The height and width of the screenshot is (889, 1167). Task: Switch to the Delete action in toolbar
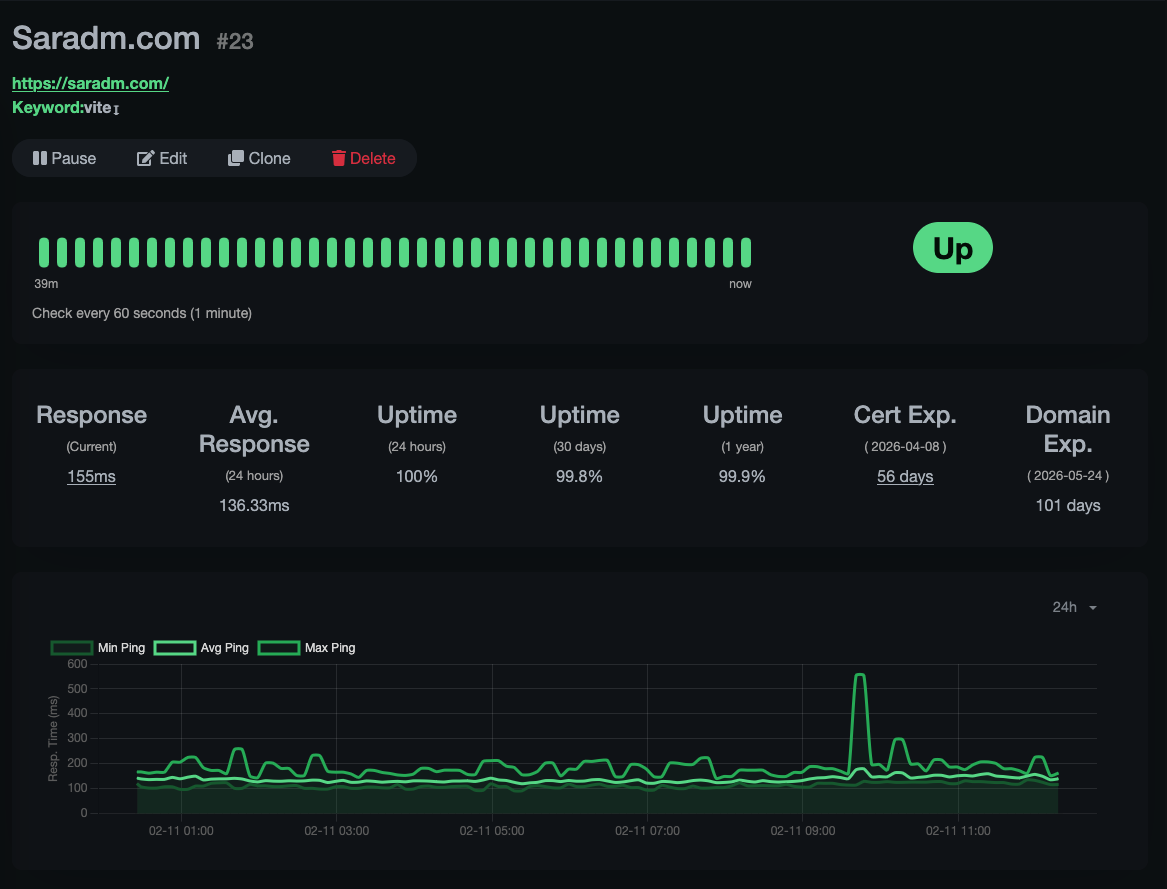point(363,158)
